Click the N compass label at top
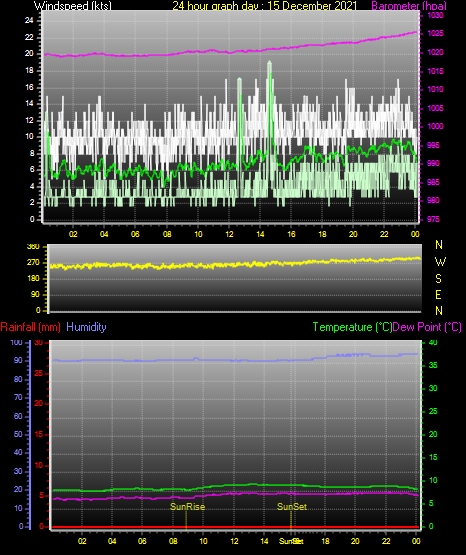This screenshot has height=555, width=466. (439, 245)
